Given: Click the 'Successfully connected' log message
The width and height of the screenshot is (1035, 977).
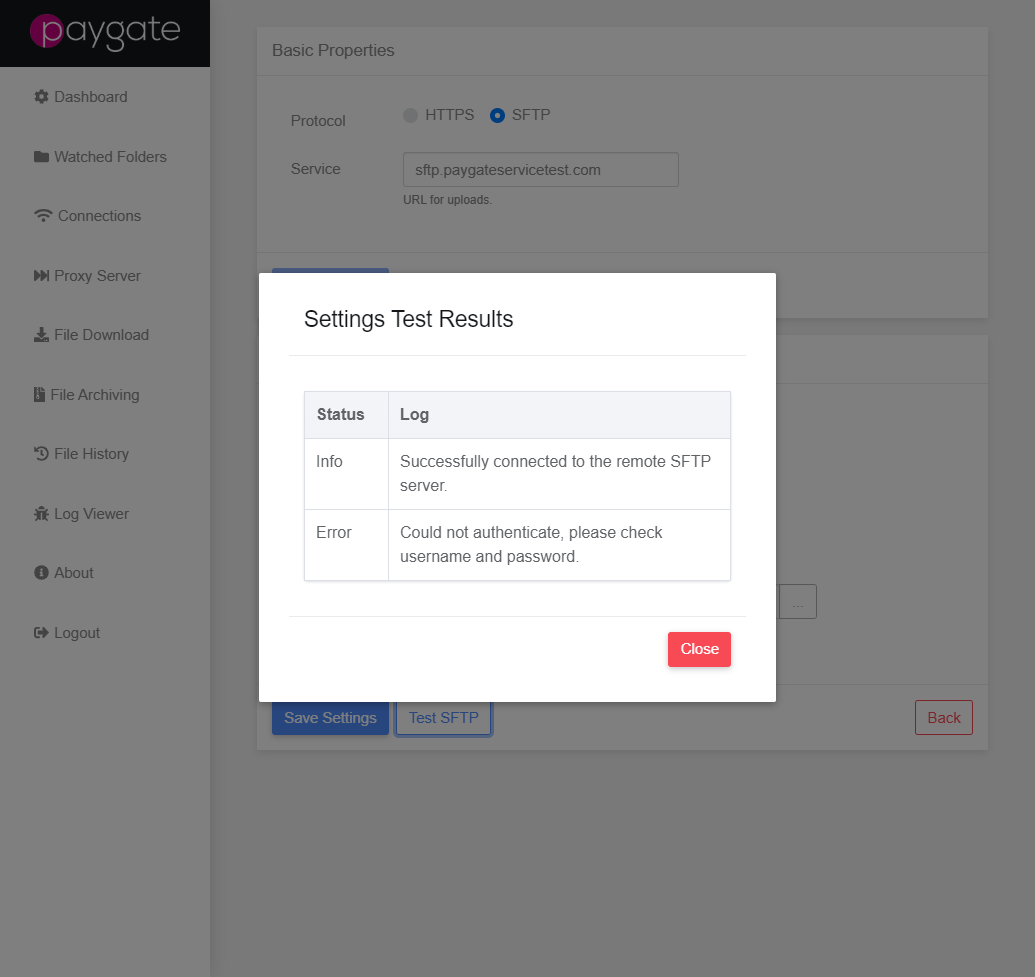Looking at the screenshot, I should coord(555,473).
